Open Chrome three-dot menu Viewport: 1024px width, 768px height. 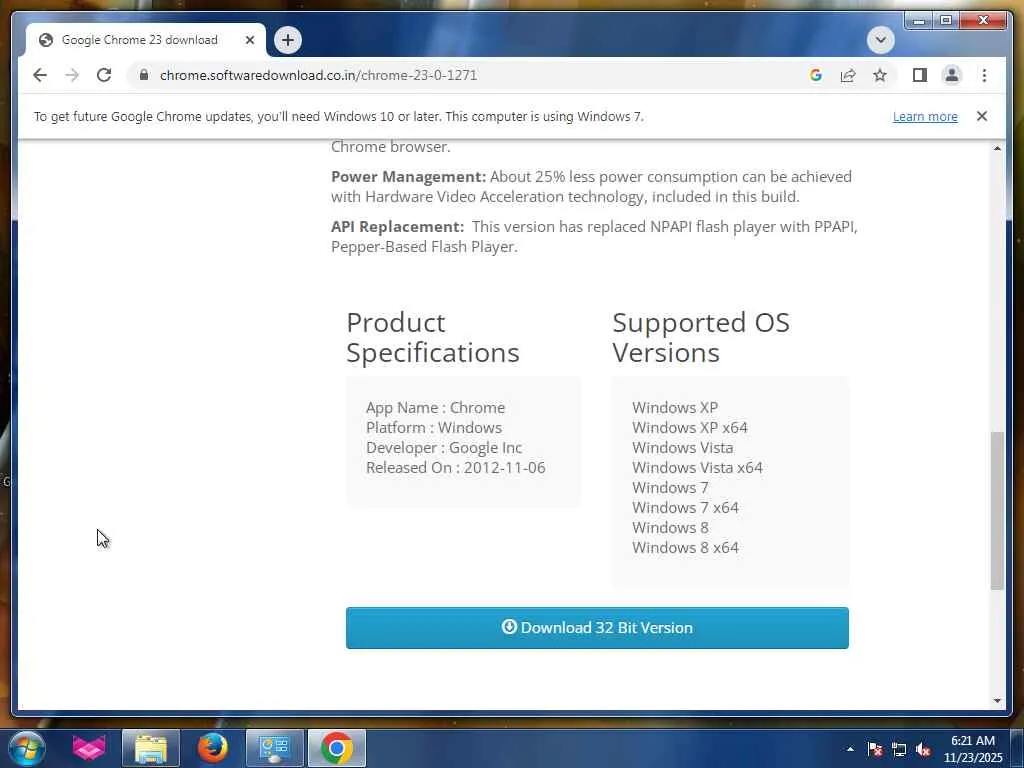(984, 75)
